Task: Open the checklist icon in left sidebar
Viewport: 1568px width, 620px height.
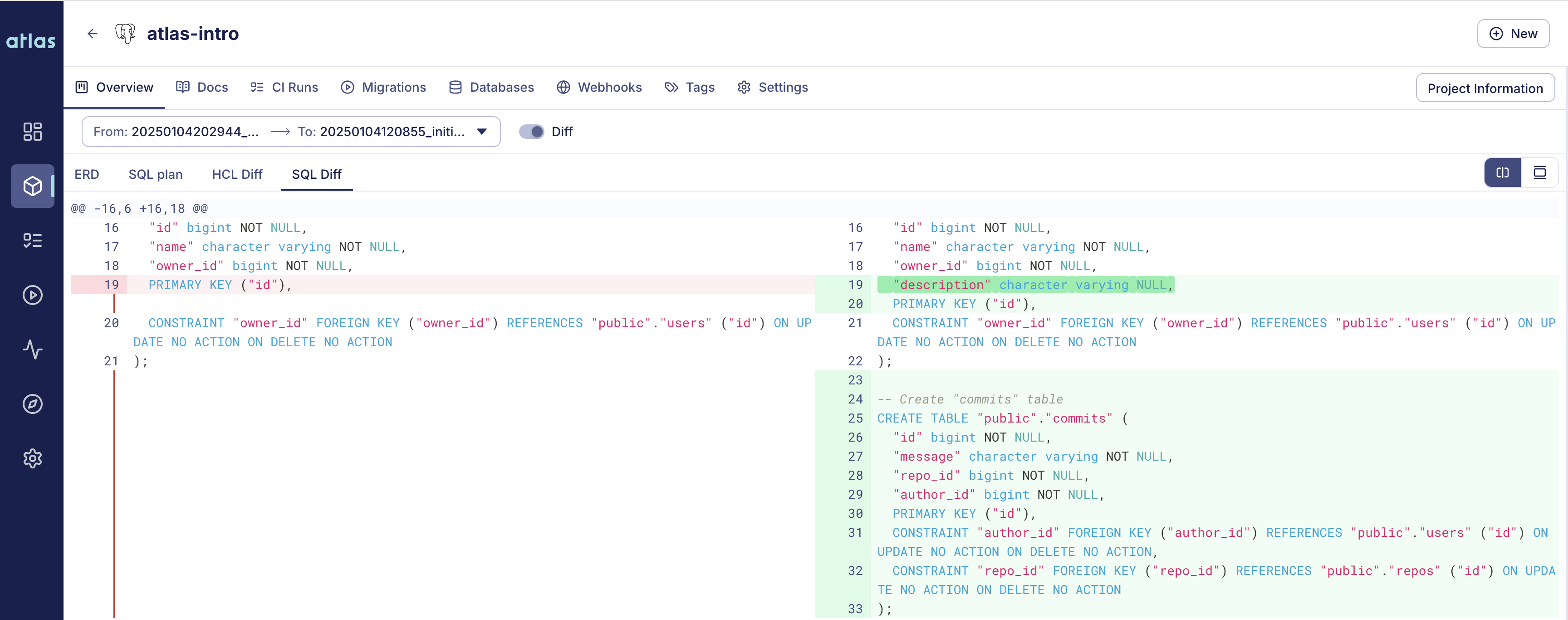Action: [x=32, y=241]
